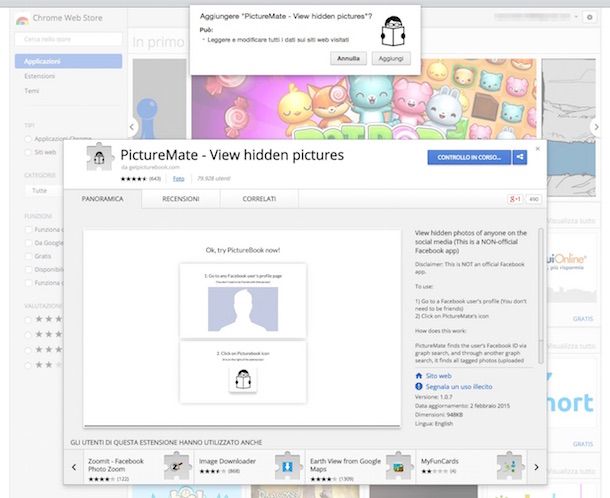The image size is (610, 498).
Task: Open the settings gear in the store header
Action: [x=590, y=17]
